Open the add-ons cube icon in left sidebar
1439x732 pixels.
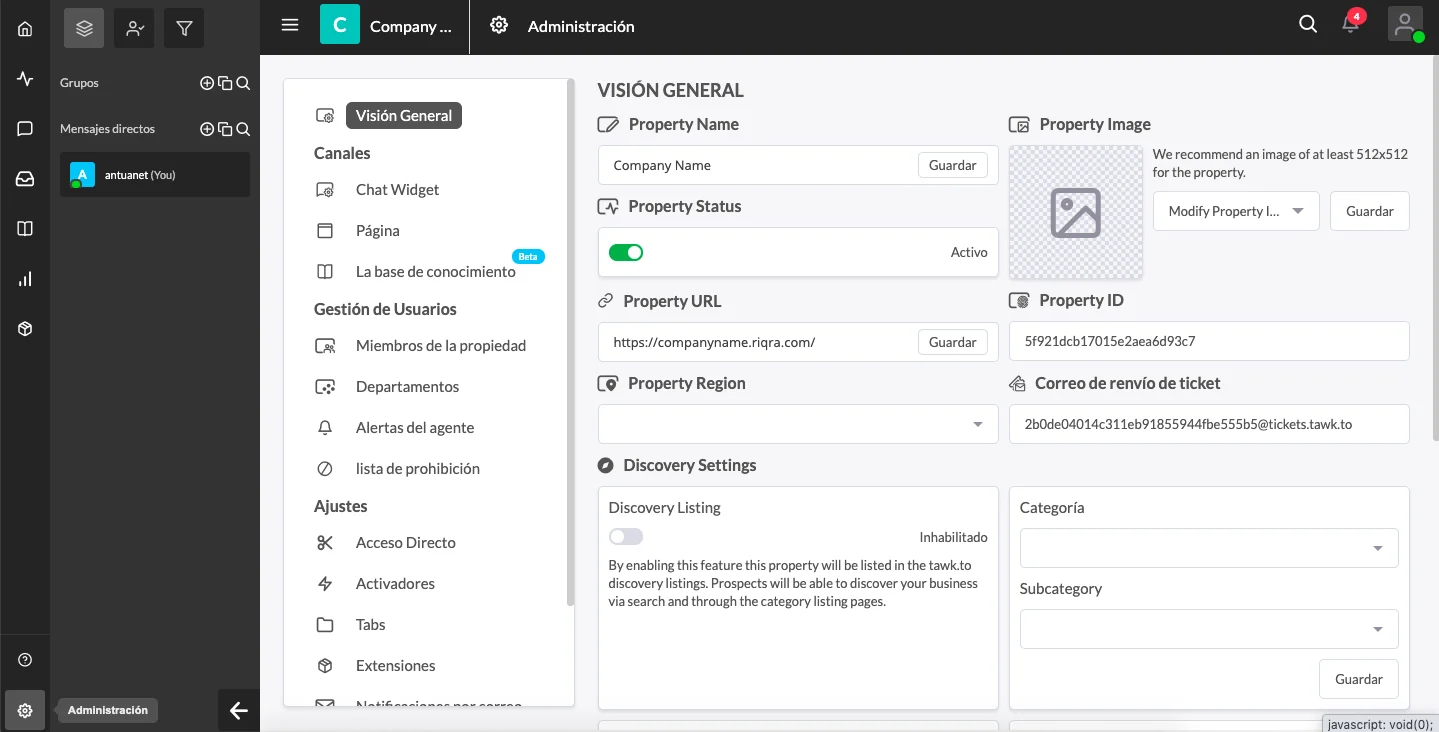click(x=25, y=329)
